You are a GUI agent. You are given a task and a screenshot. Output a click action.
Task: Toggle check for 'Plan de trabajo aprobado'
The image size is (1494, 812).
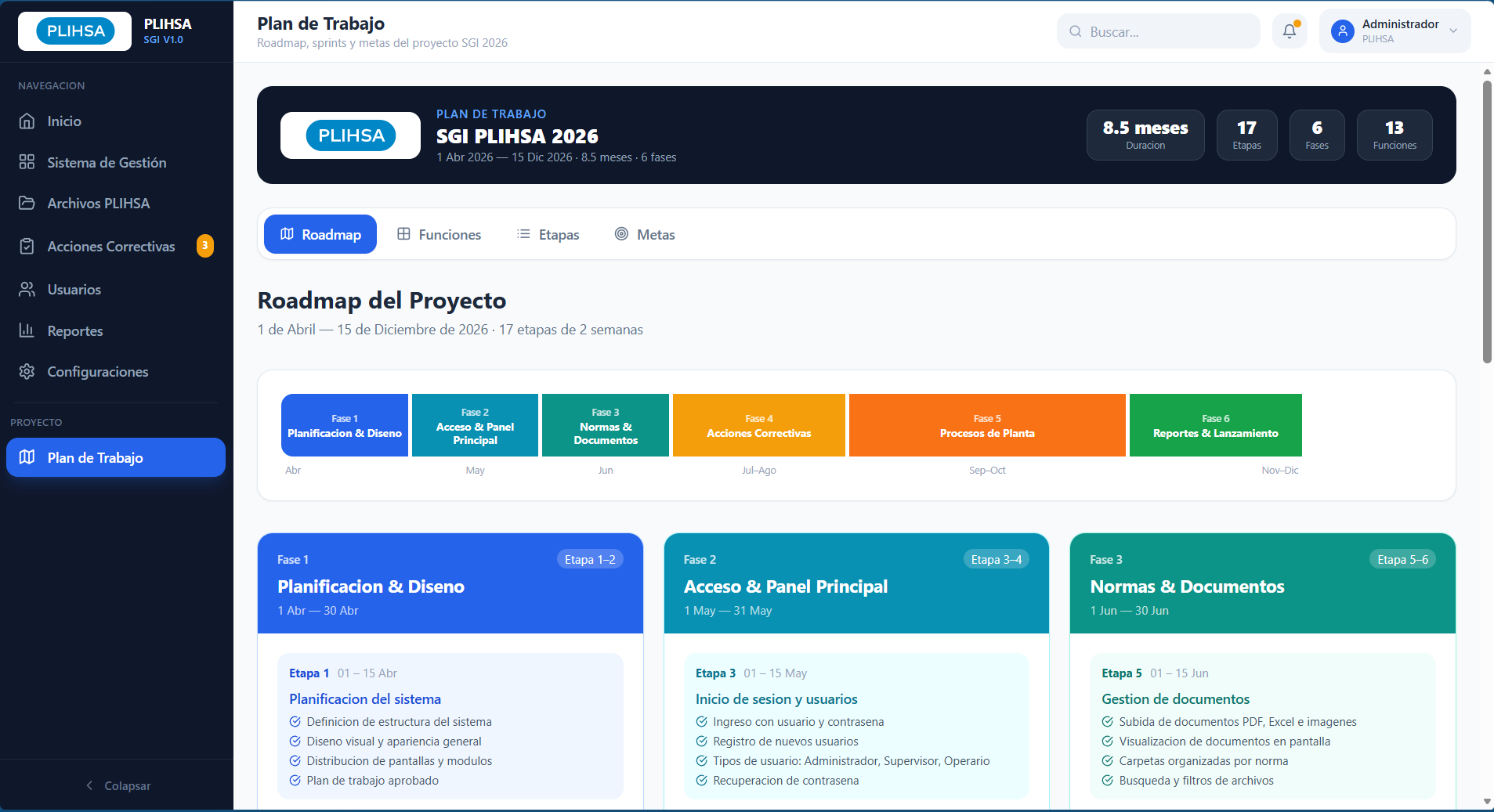[295, 781]
